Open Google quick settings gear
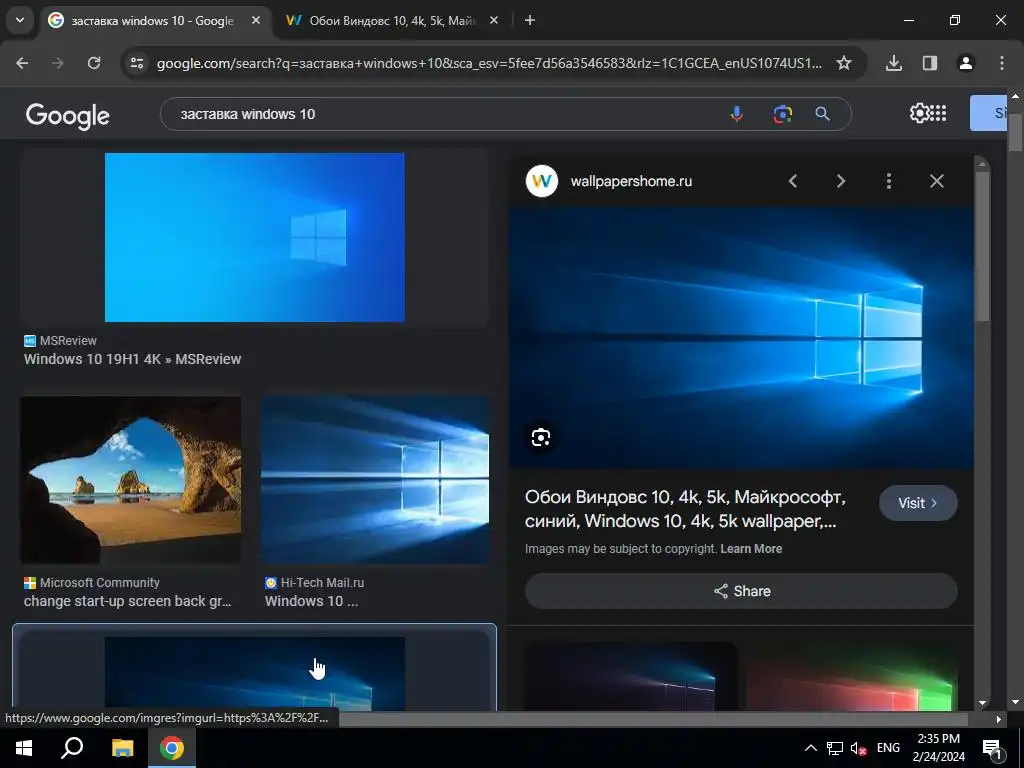The width and height of the screenshot is (1024, 768). tap(919, 113)
